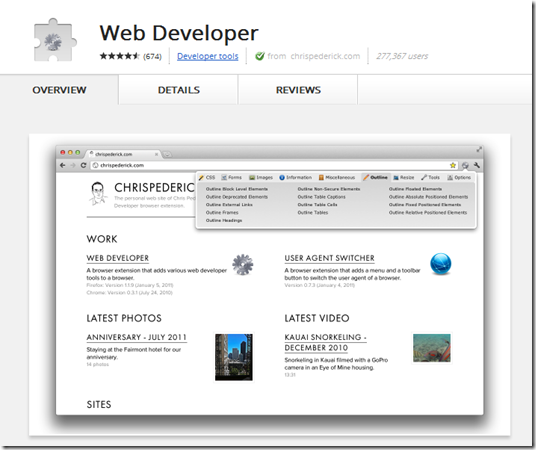This screenshot has height=450, width=536.
Task: Choose Outline Tables
Action: coord(312,212)
